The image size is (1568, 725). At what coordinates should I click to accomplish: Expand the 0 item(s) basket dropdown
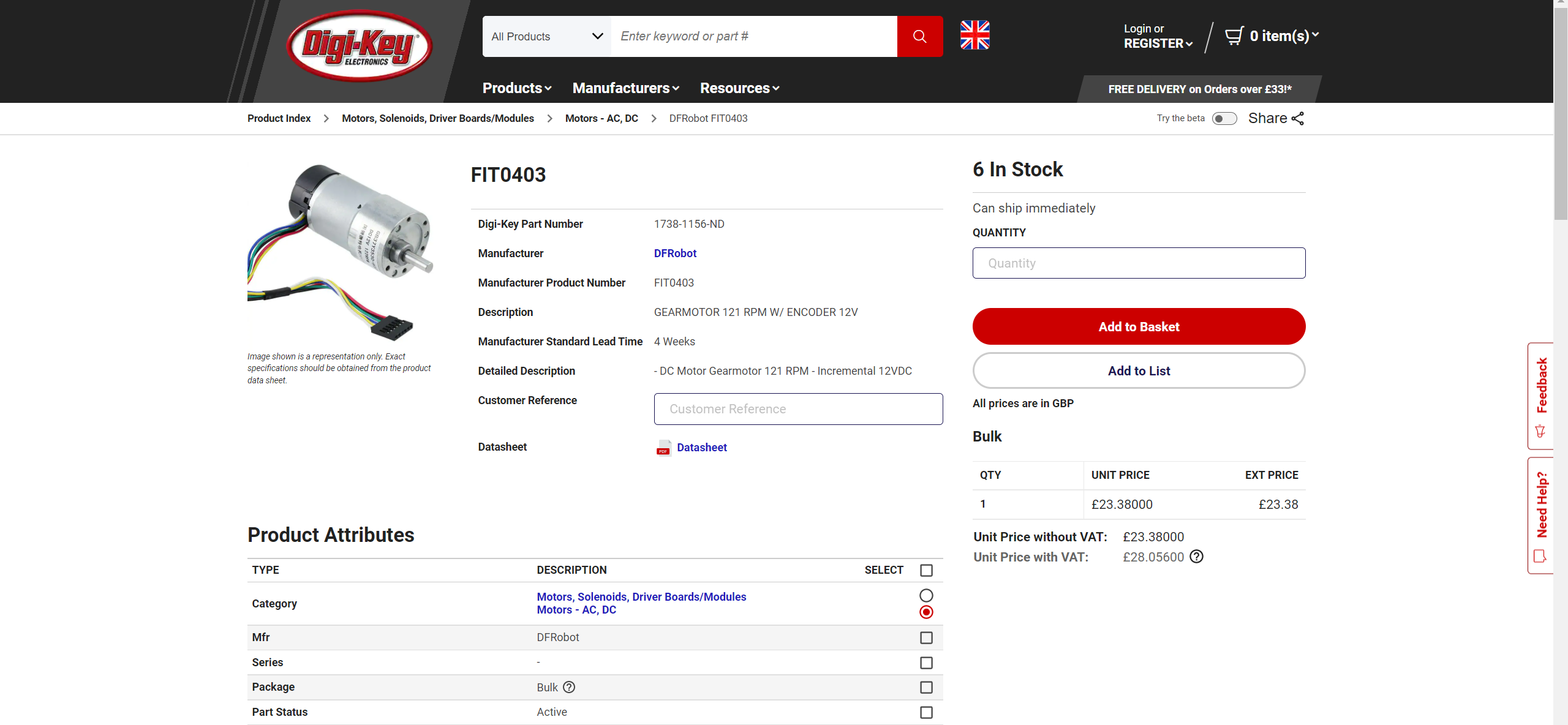pyautogui.click(x=1284, y=36)
